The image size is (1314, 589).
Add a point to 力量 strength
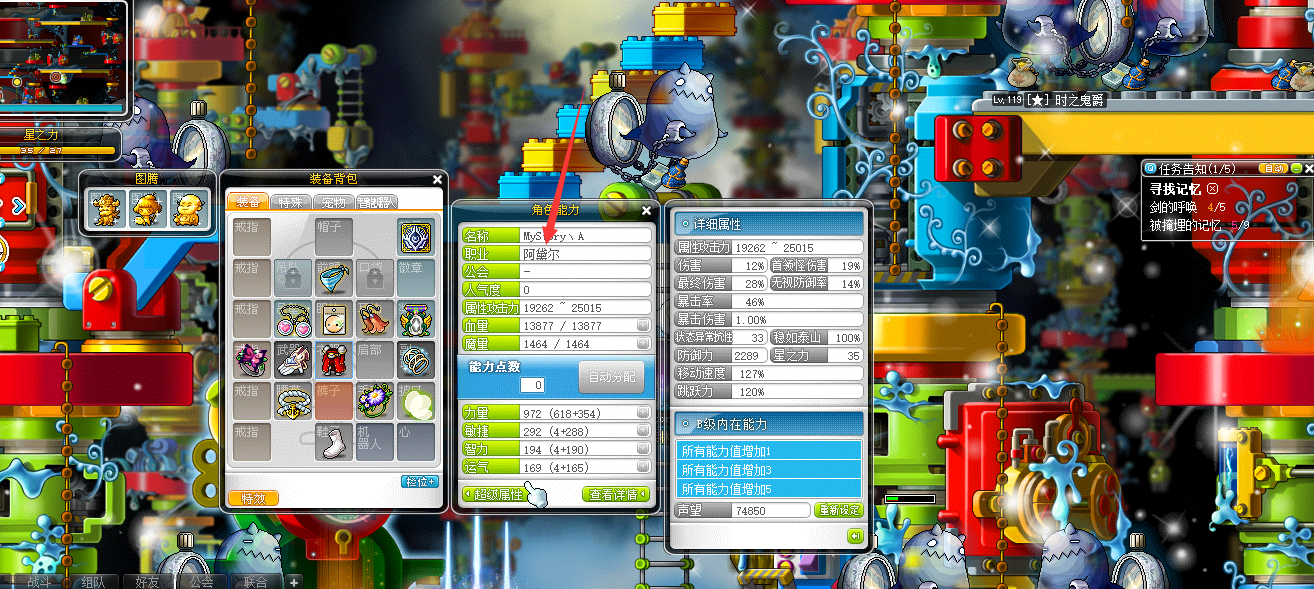(643, 413)
